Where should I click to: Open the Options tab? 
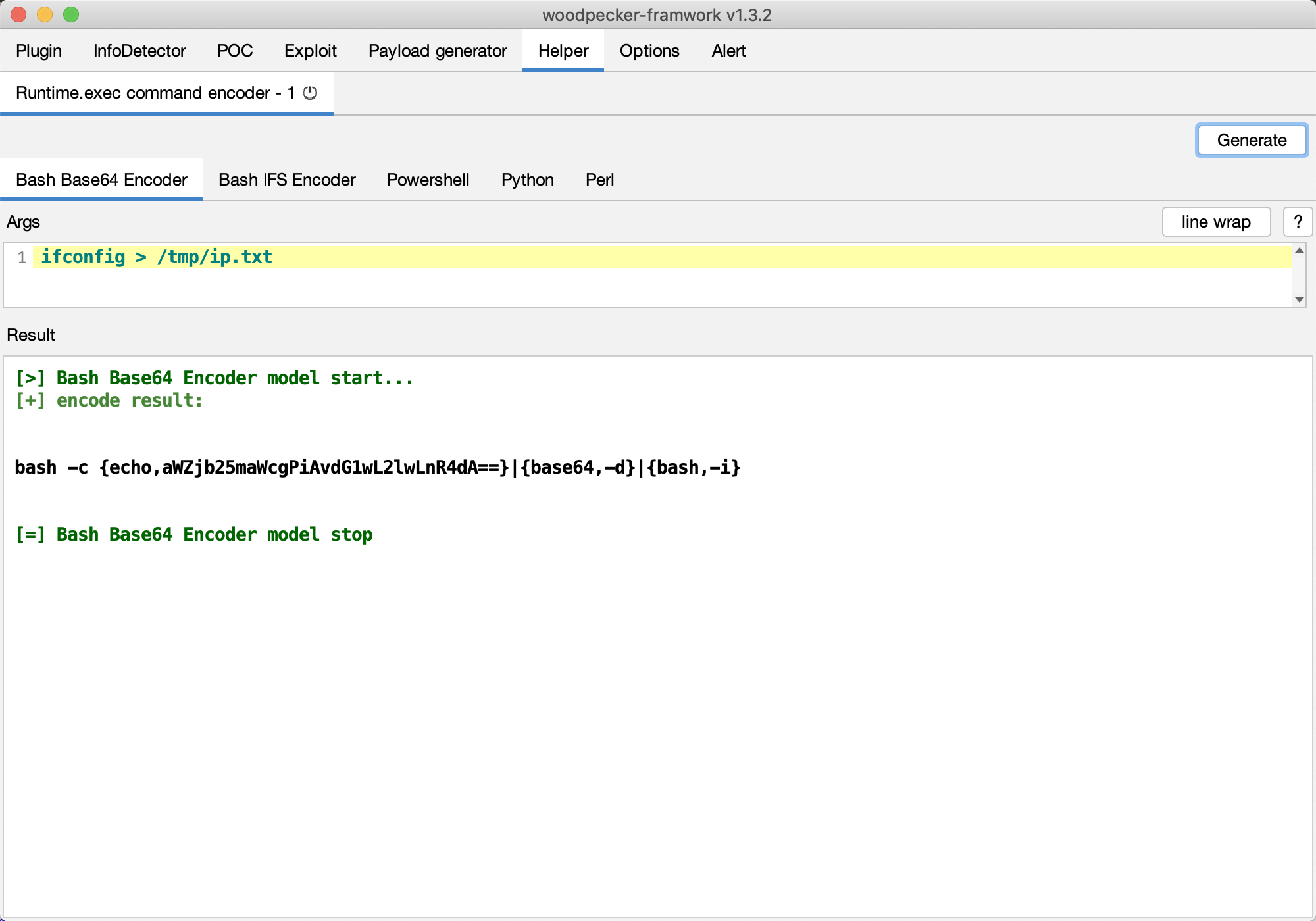pyautogui.click(x=649, y=51)
